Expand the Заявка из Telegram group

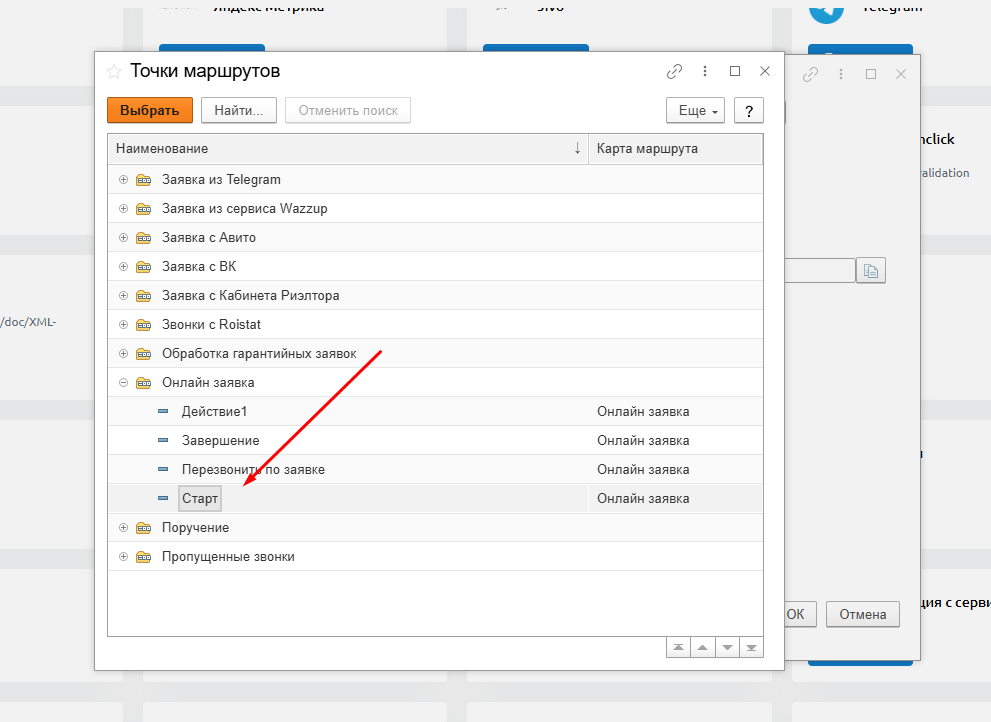tap(123, 180)
